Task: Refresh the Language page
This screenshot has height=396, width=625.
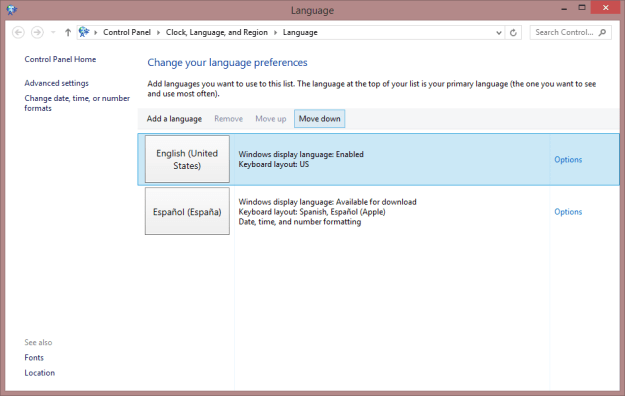Action: tap(513, 33)
